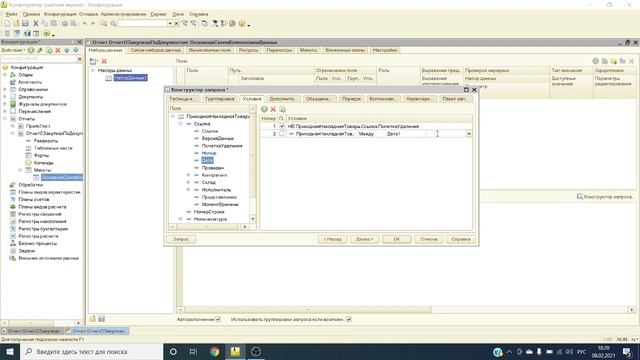640x360 pixels.
Task: Click the Далее button
Action: [x=364, y=239]
